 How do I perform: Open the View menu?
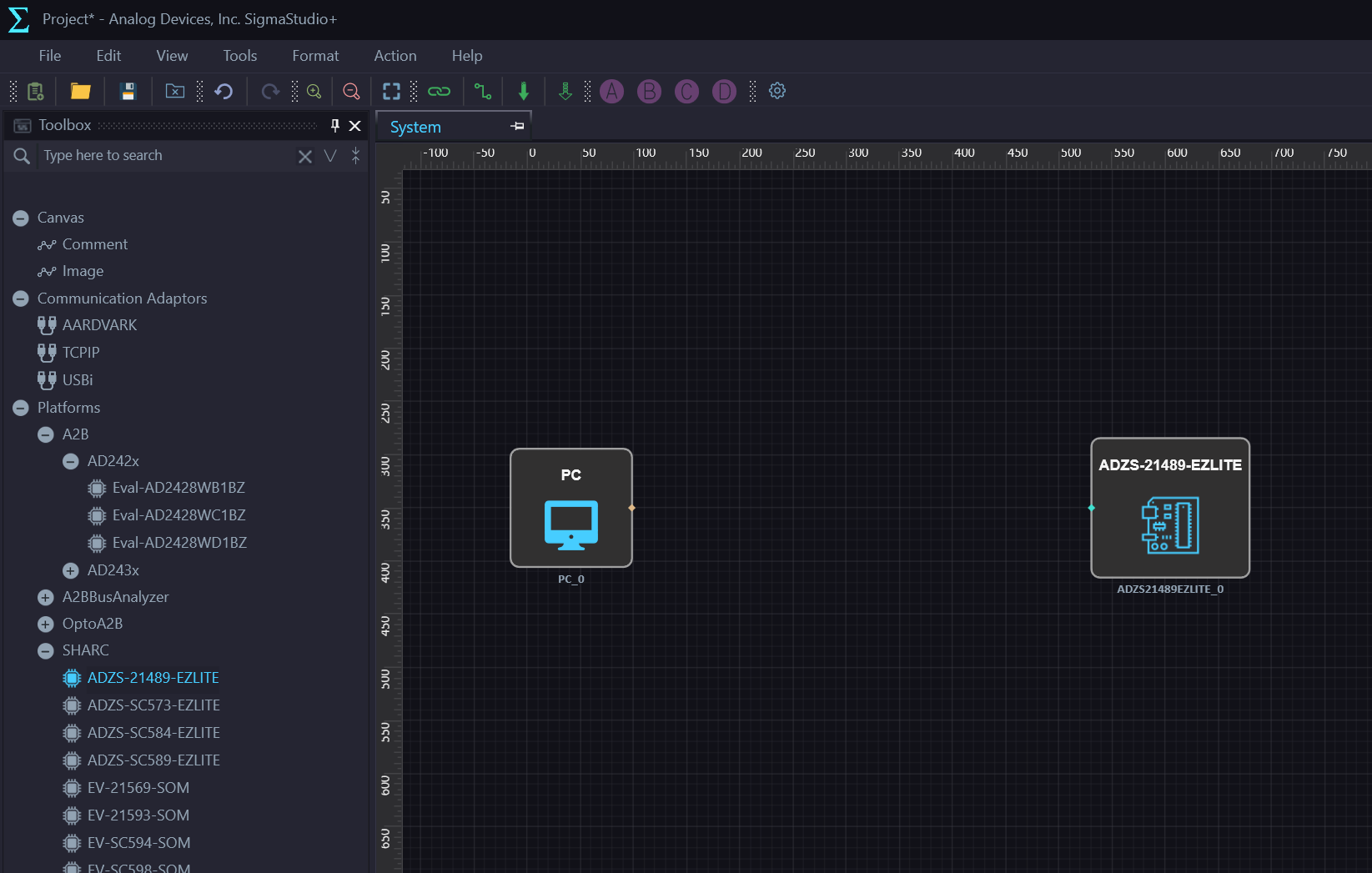click(x=172, y=56)
